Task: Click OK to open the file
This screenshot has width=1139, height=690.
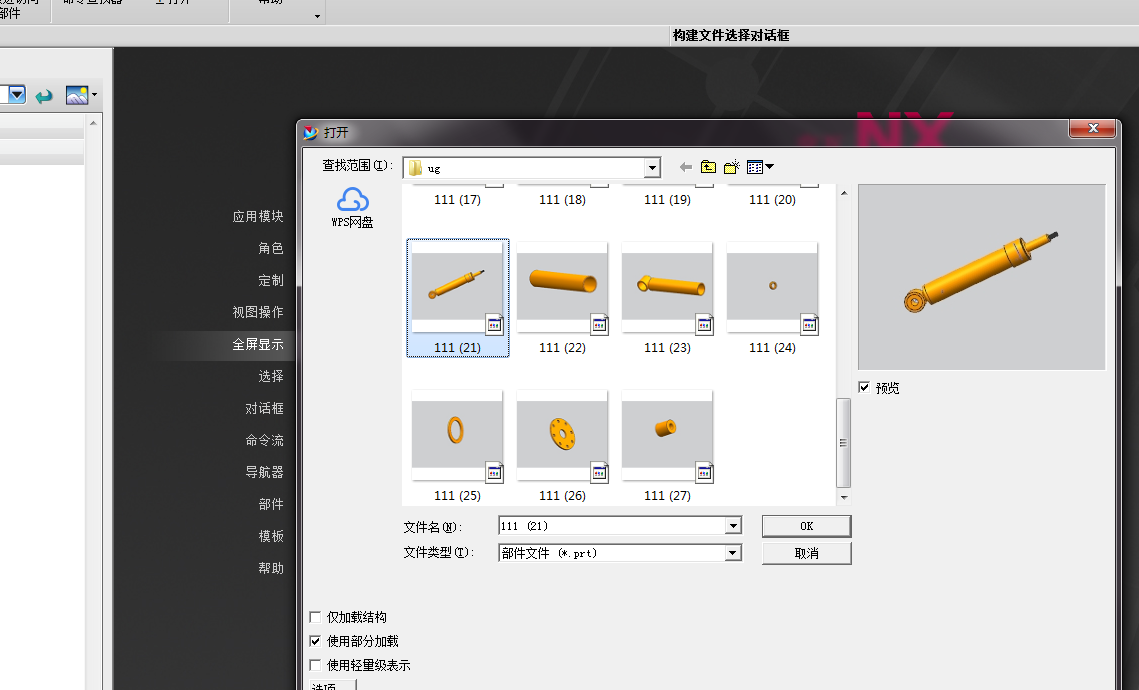Action: pyautogui.click(x=806, y=526)
